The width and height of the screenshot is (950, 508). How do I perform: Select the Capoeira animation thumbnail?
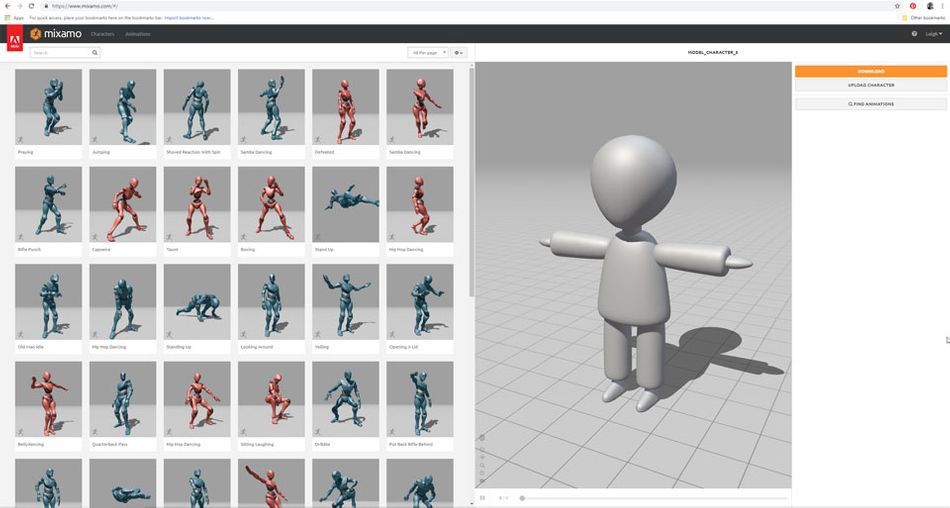pos(122,204)
